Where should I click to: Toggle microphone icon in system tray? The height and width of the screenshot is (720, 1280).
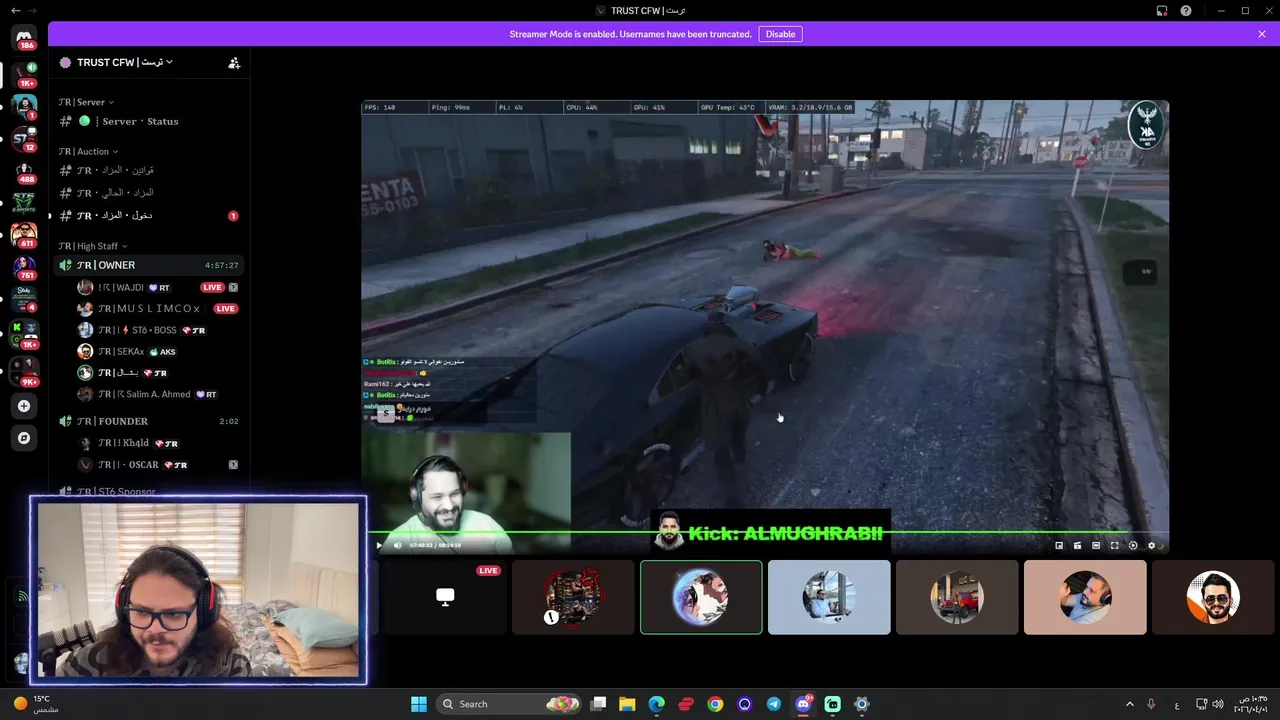tap(1151, 704)
